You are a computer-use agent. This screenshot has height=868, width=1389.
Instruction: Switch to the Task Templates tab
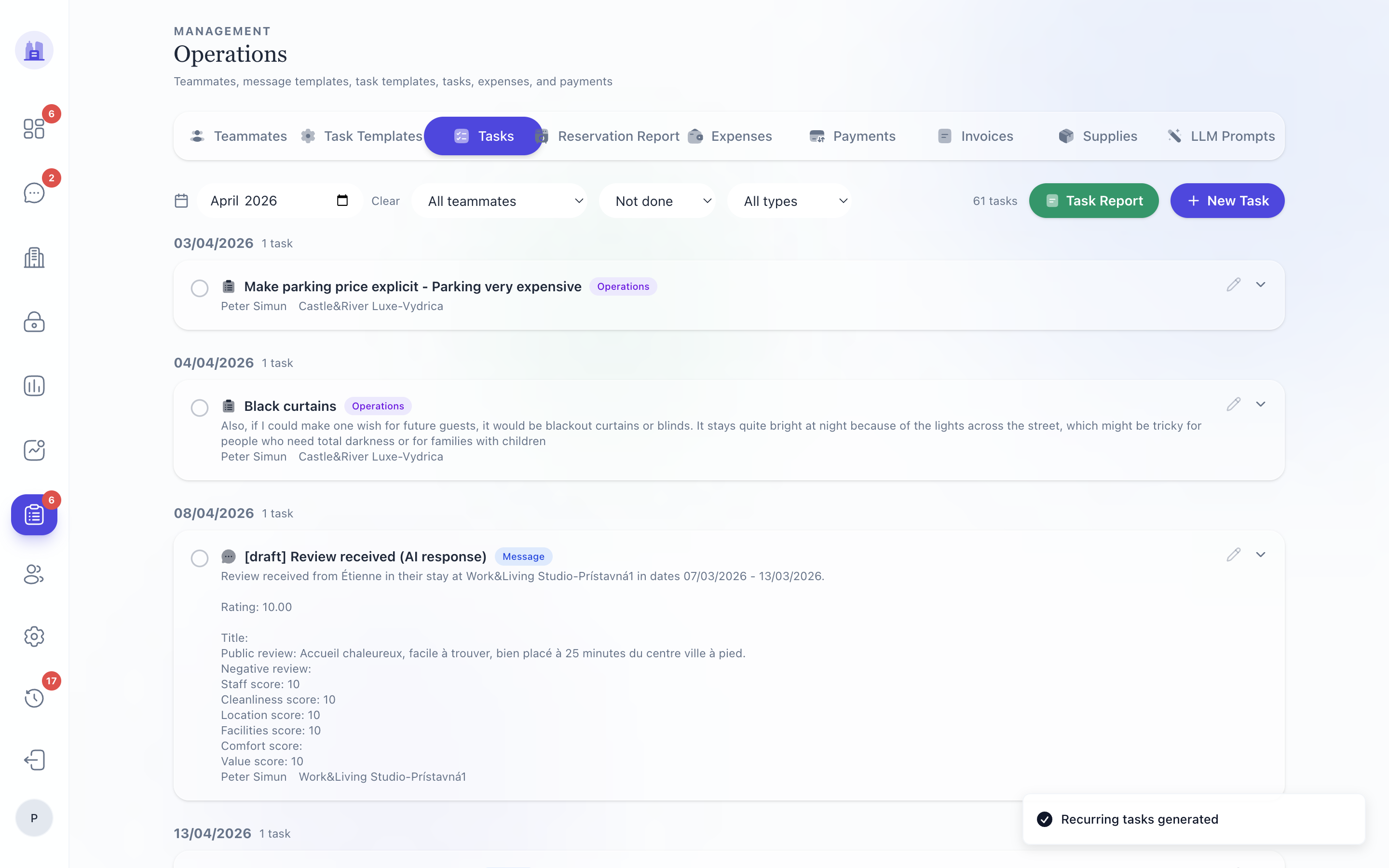(x=362, y=136)
